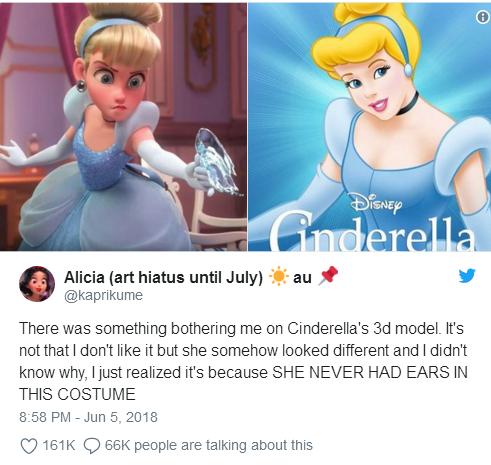Click the red pushpin emoji
This screenshot has width=491, height=465.
click(x=329, y=276)
